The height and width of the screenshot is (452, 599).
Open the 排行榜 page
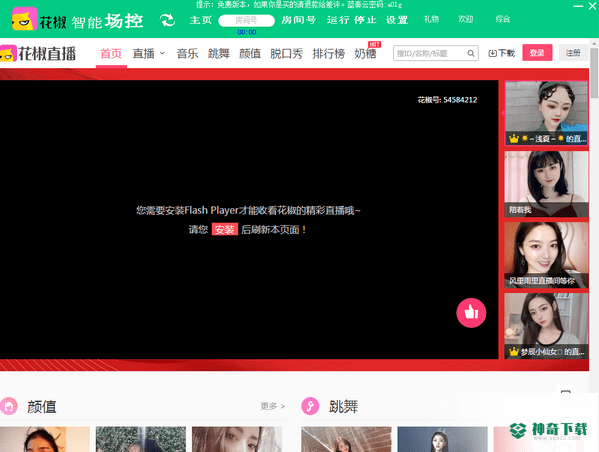coord(329,53)
